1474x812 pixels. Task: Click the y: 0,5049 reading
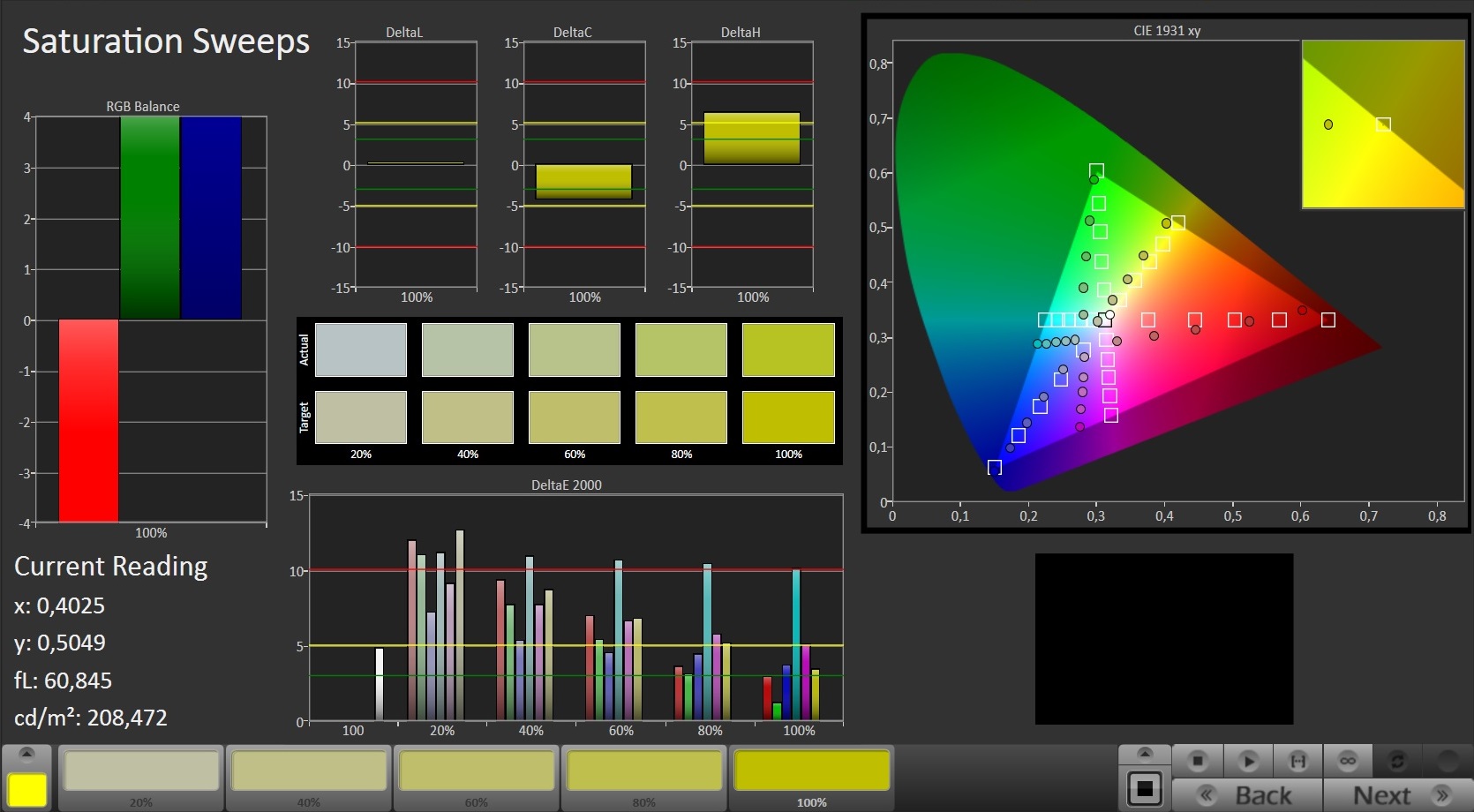[60, 643]
